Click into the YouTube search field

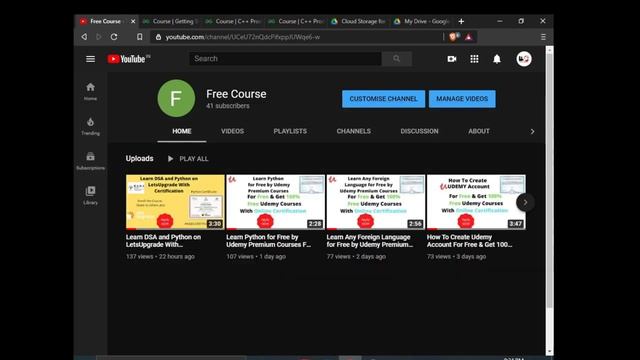(285, 59)
